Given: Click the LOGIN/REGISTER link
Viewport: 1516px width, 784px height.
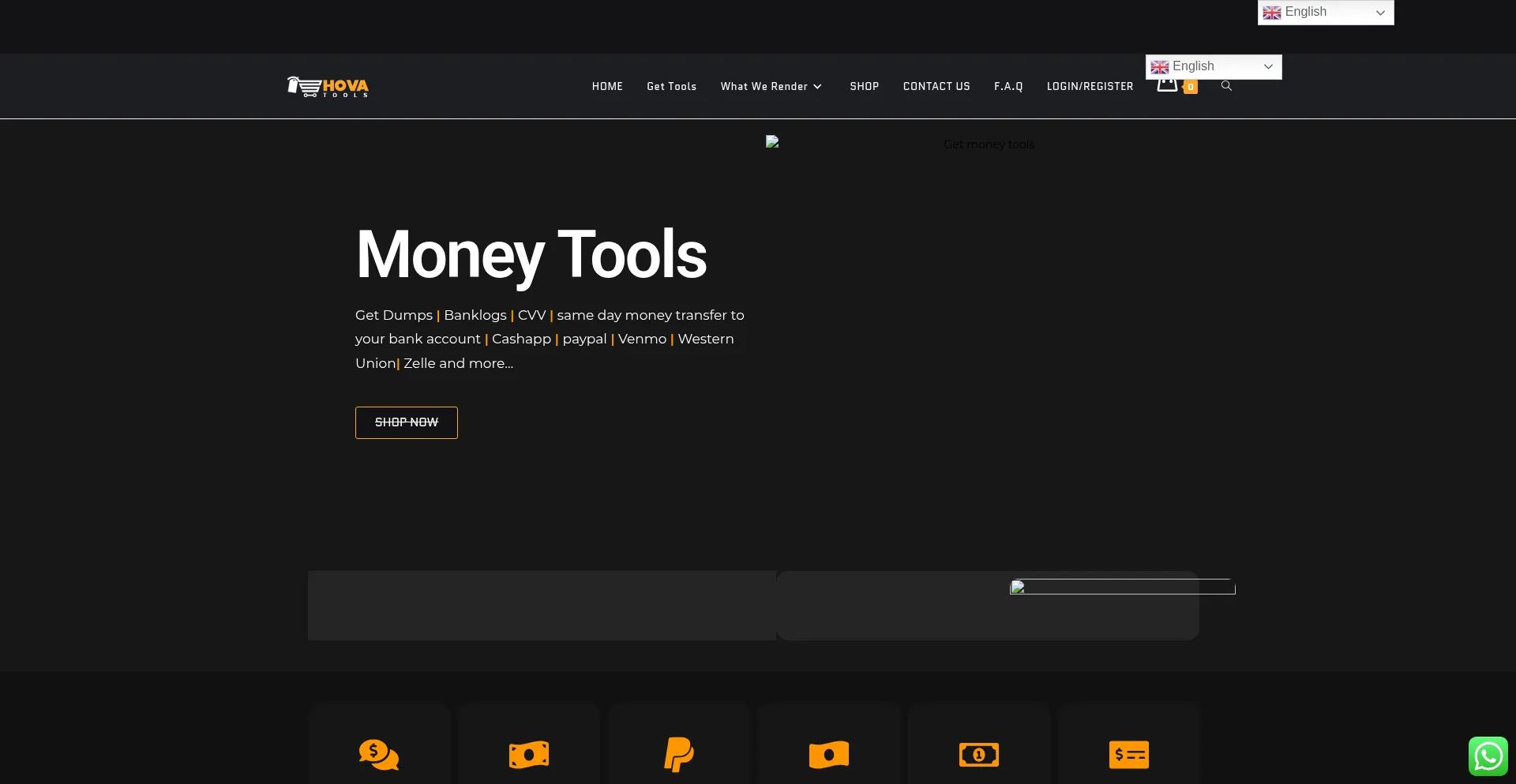Looking at the screenshot, I should pos(1090,87).
